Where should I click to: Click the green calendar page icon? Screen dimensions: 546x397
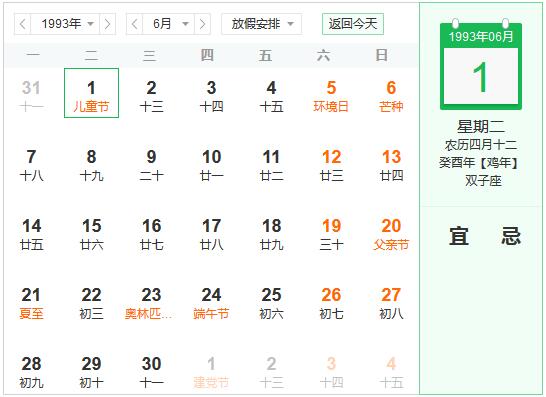click(481, 66)
